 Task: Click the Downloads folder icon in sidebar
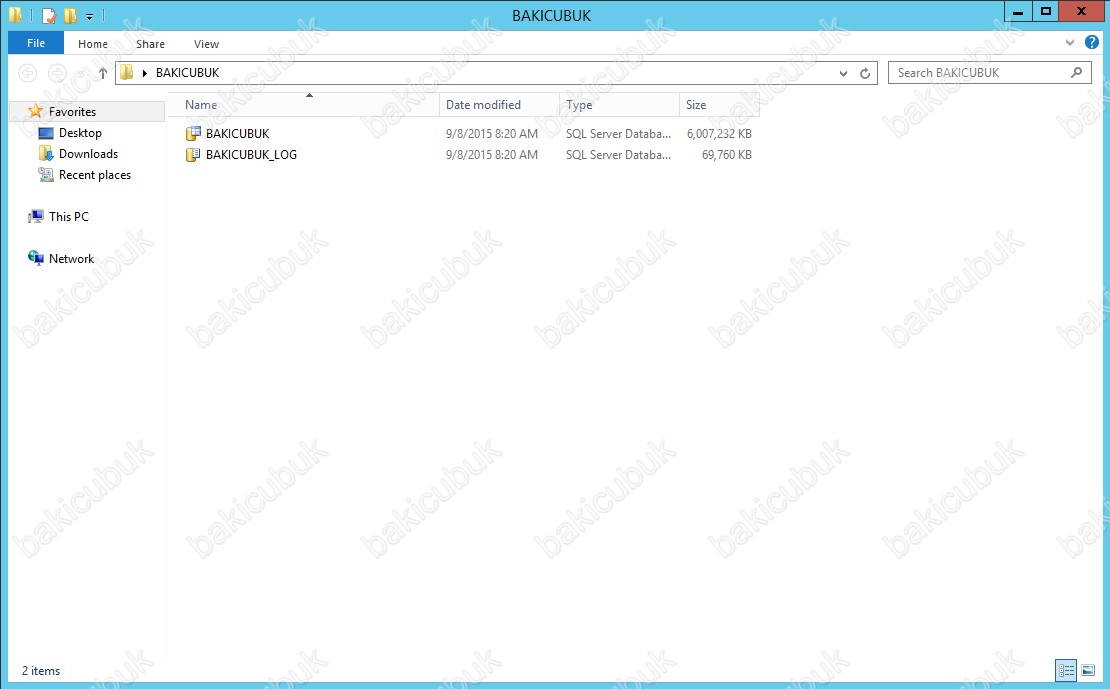(x=46, y=154)
